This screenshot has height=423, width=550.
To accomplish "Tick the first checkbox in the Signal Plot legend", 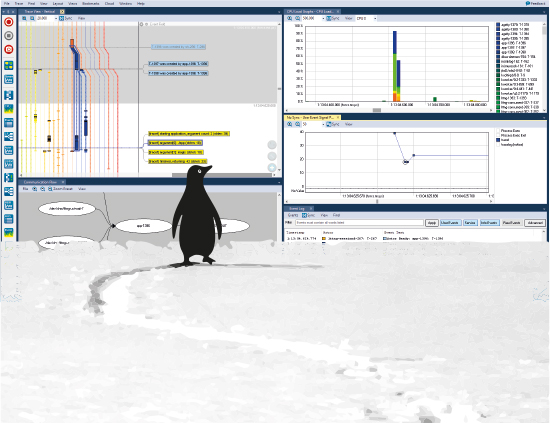I will 498,130.
